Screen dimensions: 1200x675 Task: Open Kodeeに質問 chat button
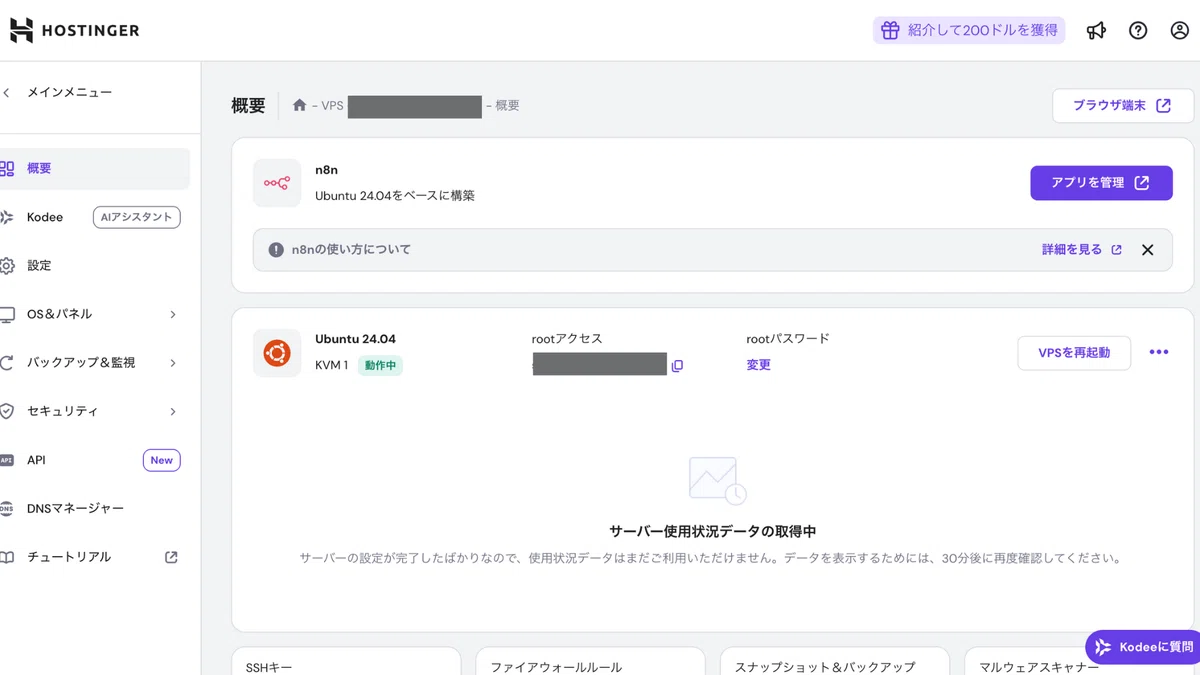point(1143,647)
